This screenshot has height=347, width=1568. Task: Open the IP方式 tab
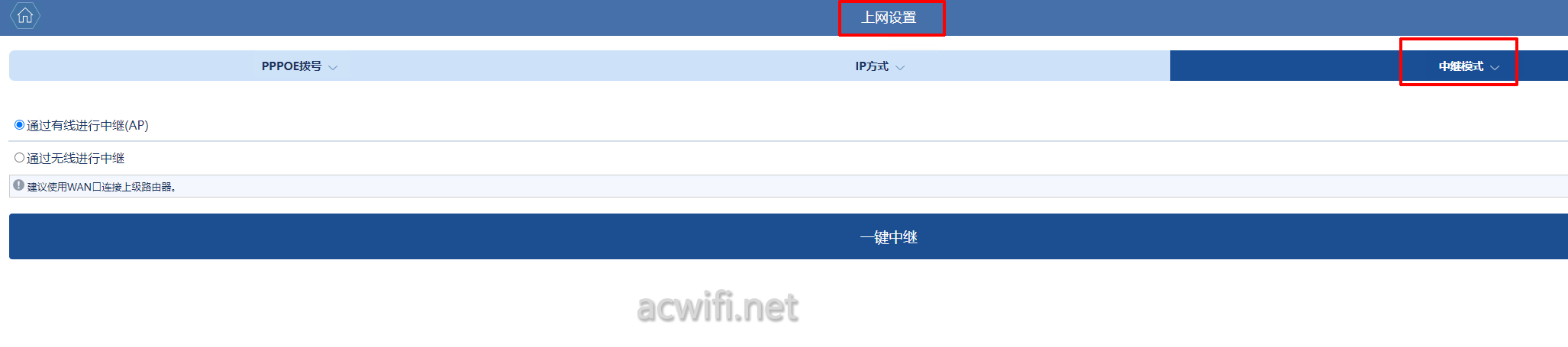[872, 66]
